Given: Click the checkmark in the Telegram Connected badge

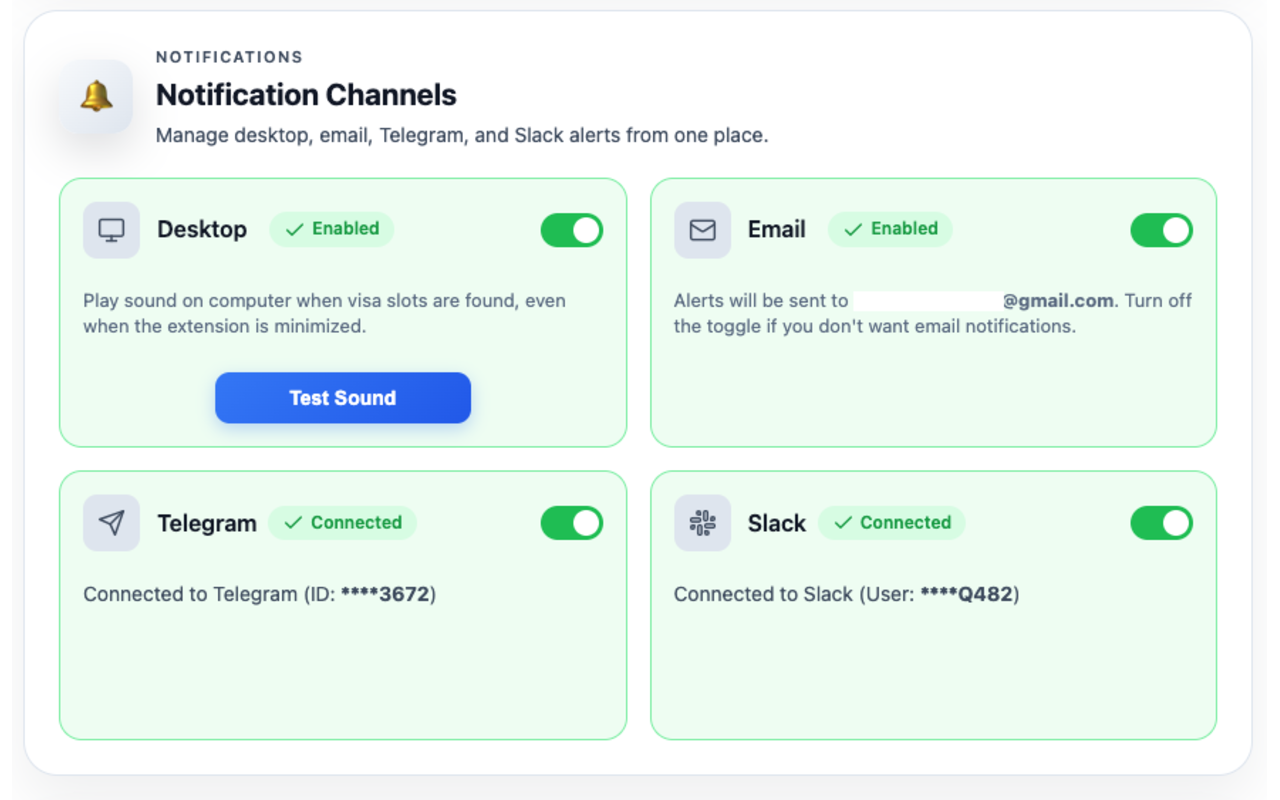Looking at the screenshot, I should (293, 522).
